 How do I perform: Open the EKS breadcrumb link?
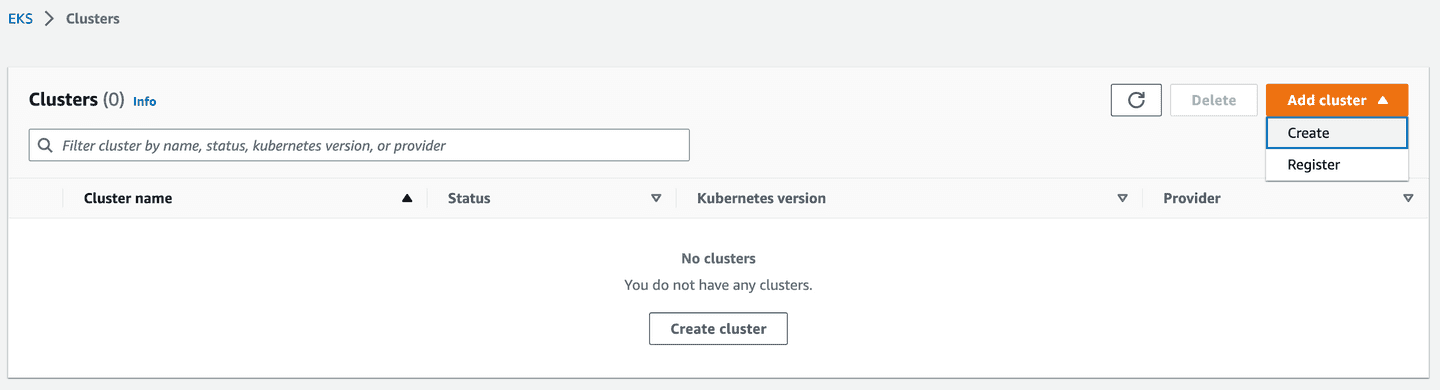click(20, 19)
